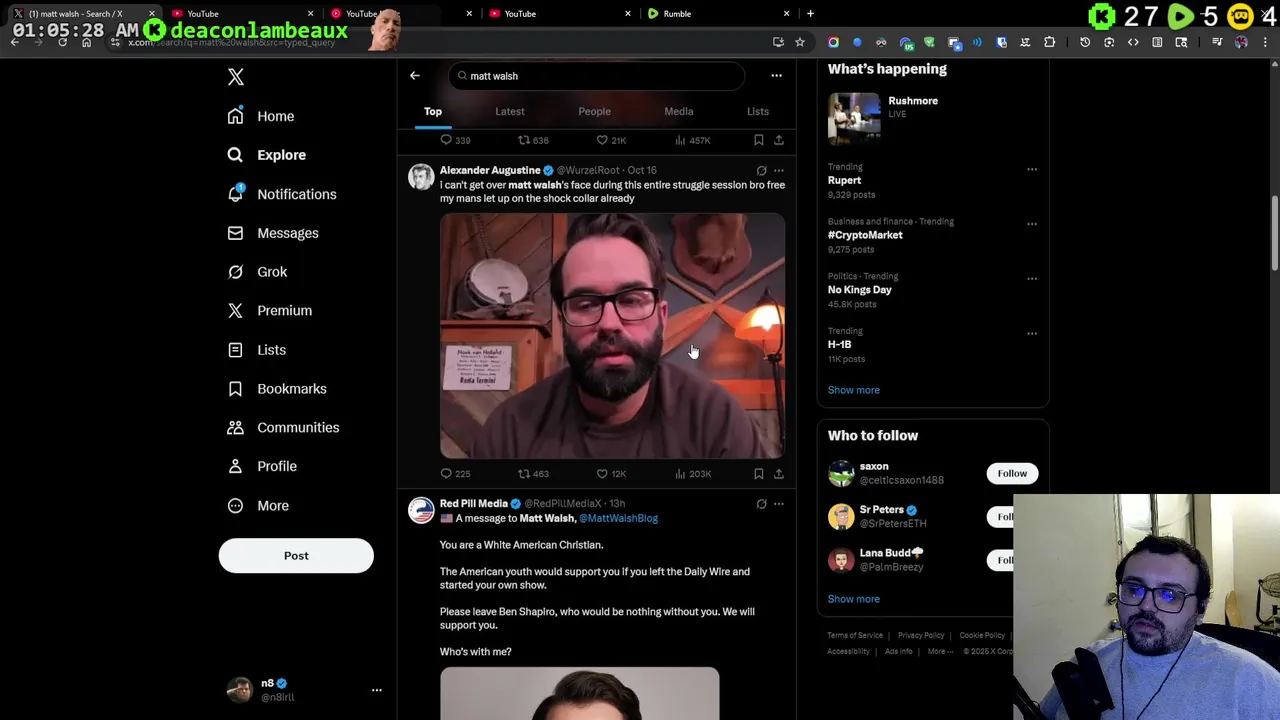The image size is (1280, 720).
Task: View analytics for the 457K views post
Action: (x=693, y=140)
